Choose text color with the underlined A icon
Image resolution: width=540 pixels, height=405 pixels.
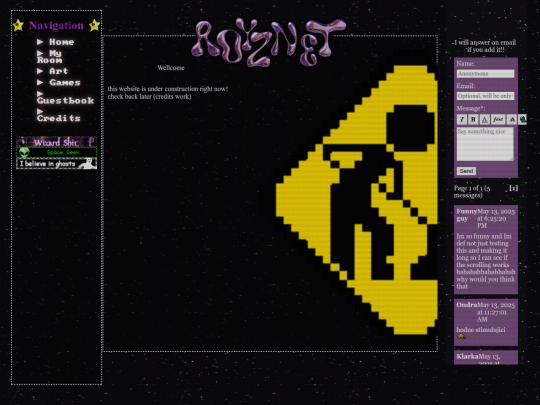[484, 119]
